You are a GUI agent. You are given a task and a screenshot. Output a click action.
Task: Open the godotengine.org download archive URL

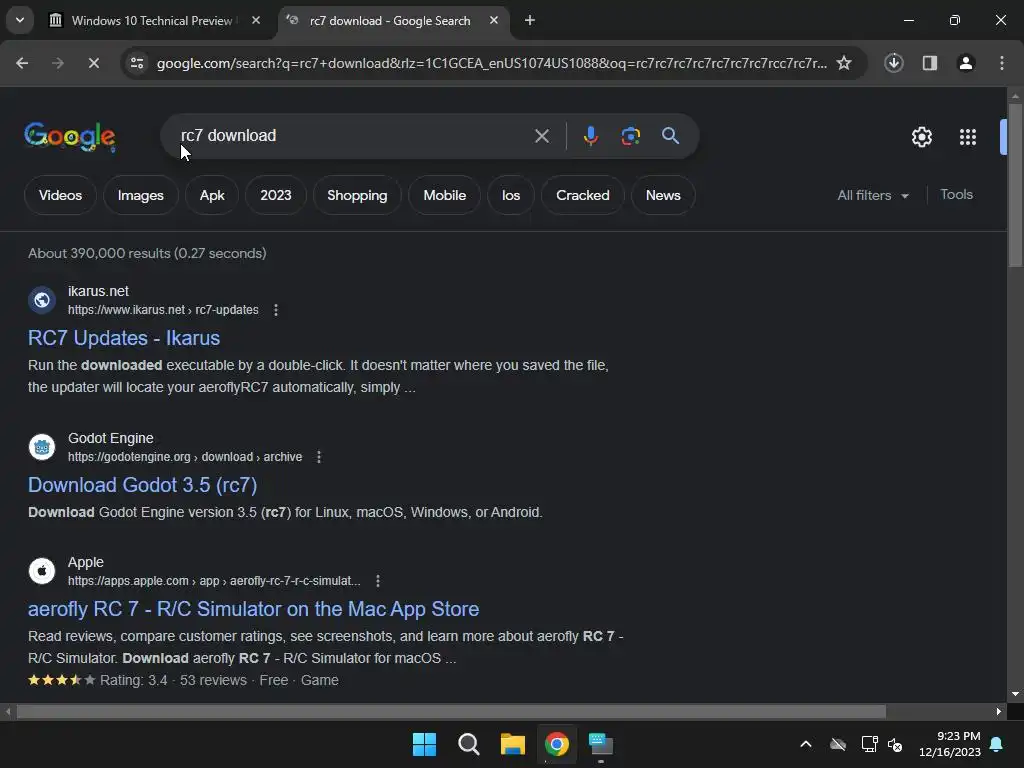click(185, 456)
